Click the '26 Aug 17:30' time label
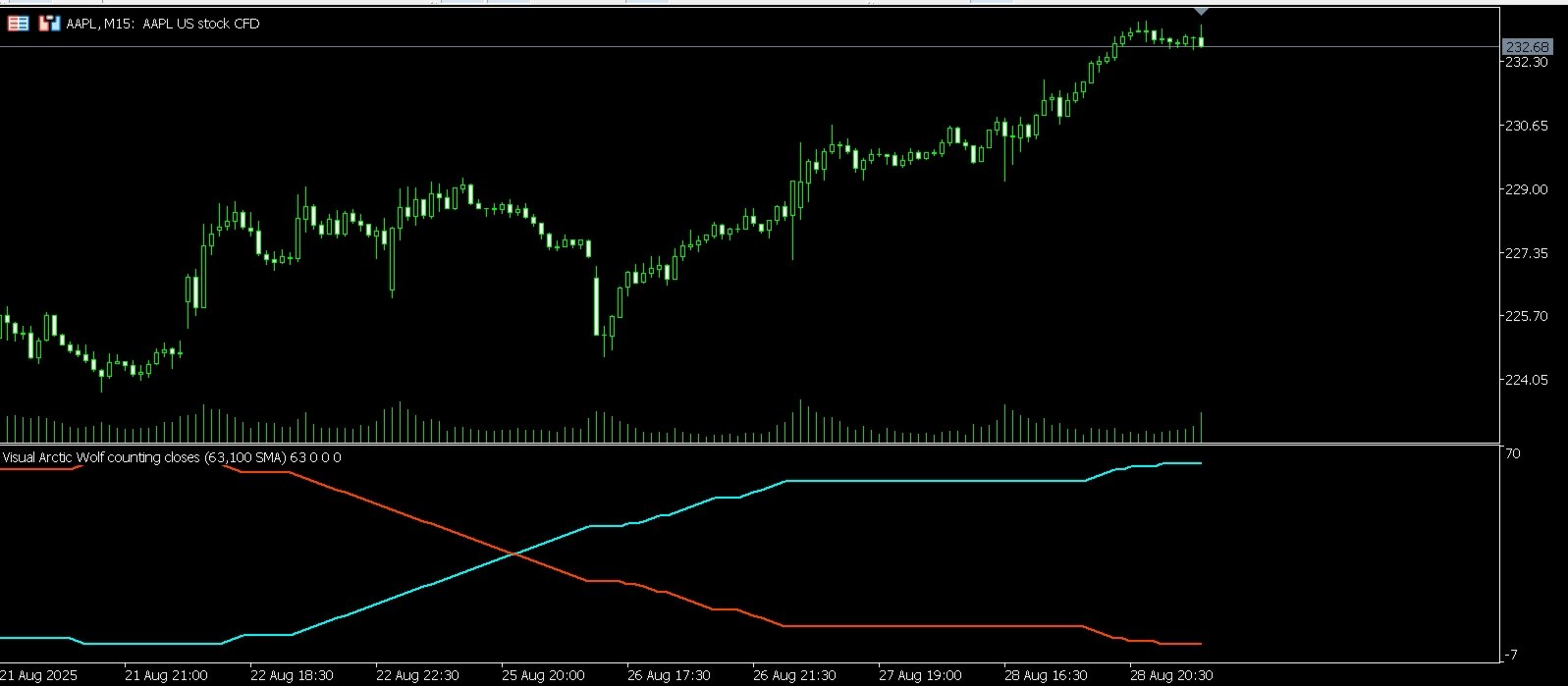 (669, 675)
